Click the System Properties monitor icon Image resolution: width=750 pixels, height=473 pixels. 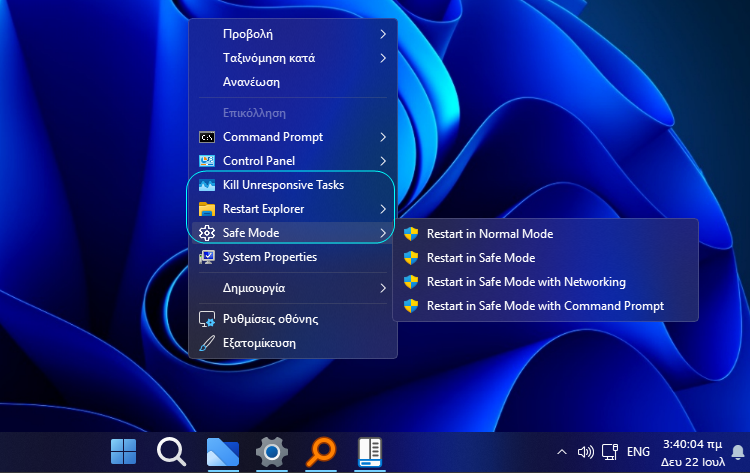tap(207, 257)
